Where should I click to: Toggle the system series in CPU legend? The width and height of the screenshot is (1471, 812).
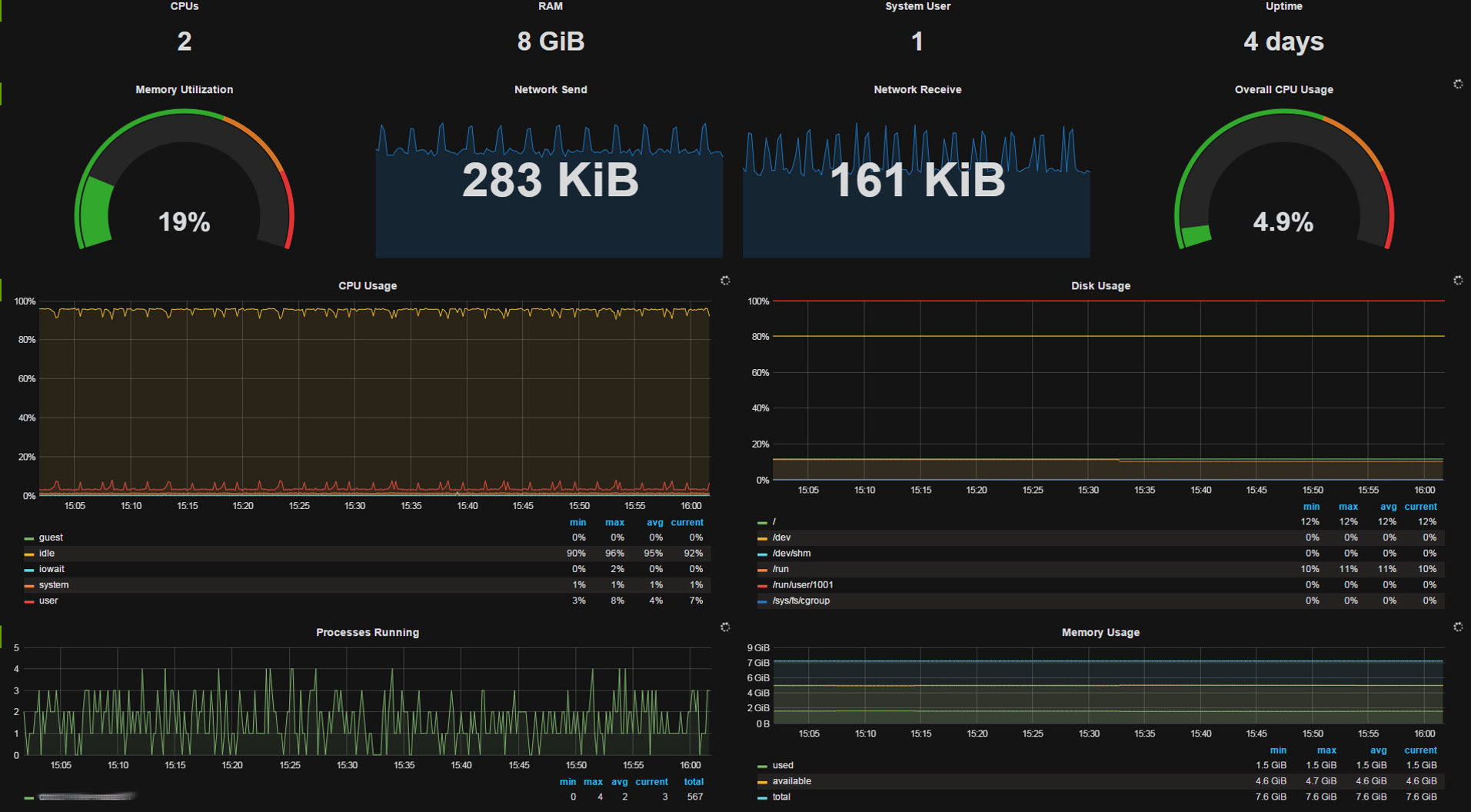coord(54,584)
